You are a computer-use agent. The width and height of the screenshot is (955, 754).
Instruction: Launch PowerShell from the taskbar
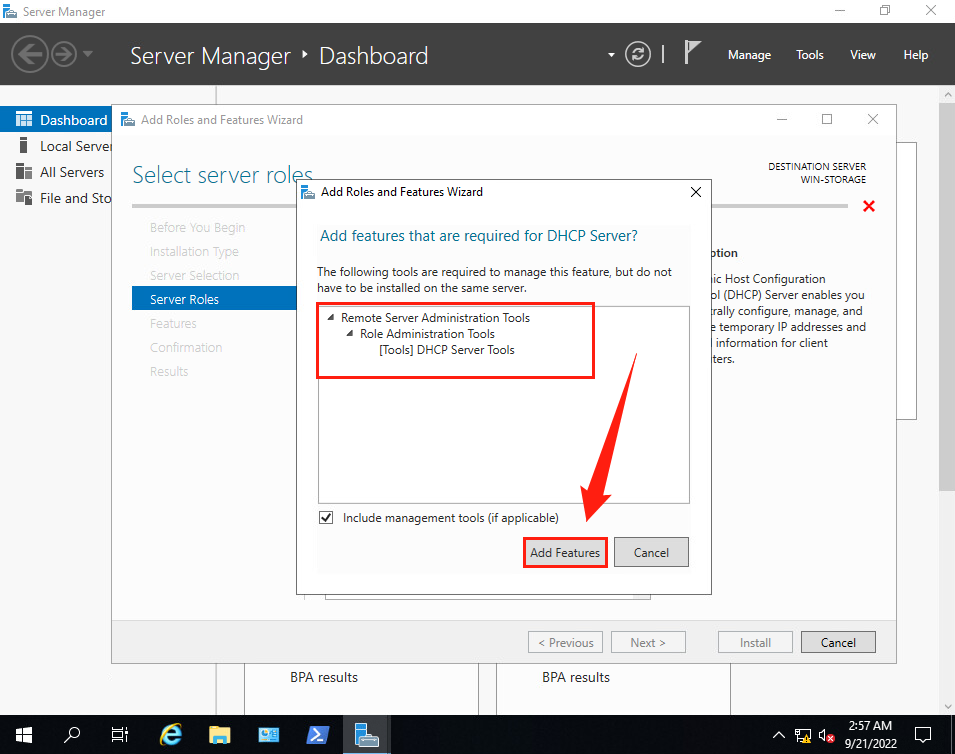[317, 735]
